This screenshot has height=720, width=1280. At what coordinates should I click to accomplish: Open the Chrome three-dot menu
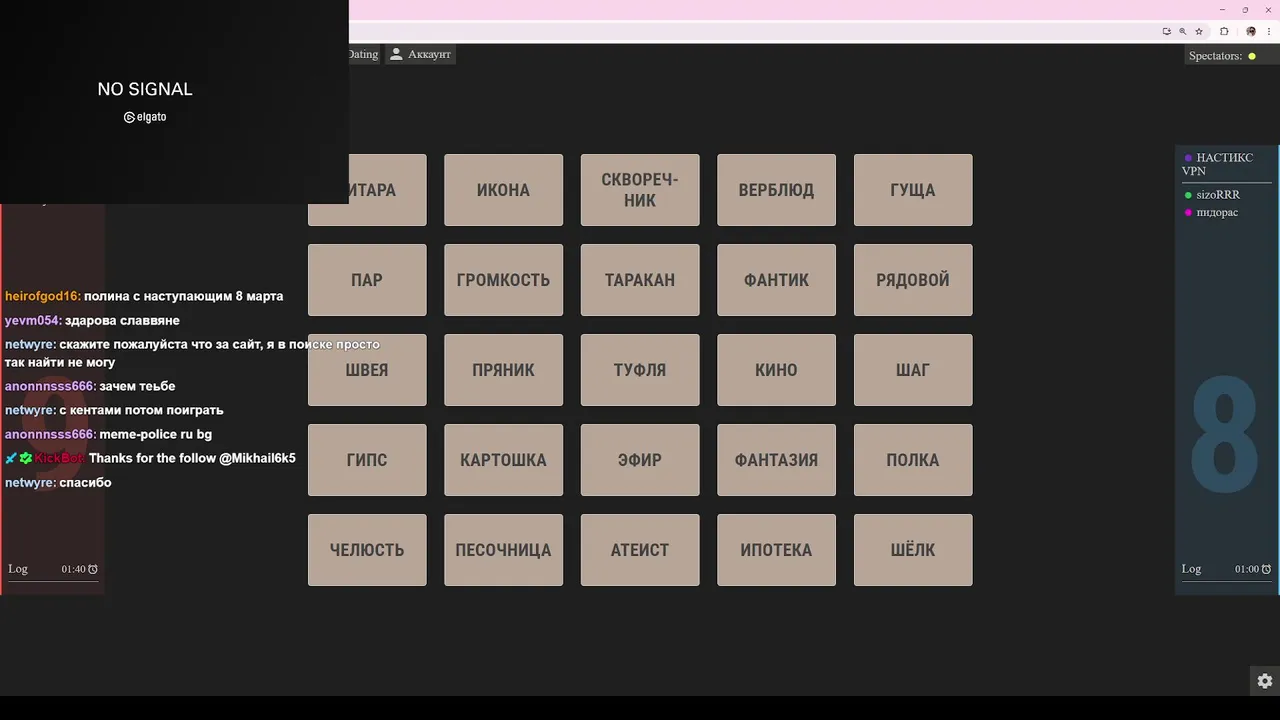click(x=1269, y=31)
